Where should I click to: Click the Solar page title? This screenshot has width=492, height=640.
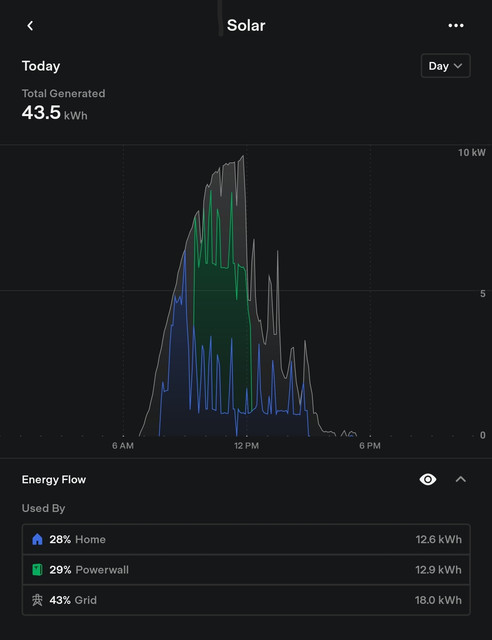point(246,25)
